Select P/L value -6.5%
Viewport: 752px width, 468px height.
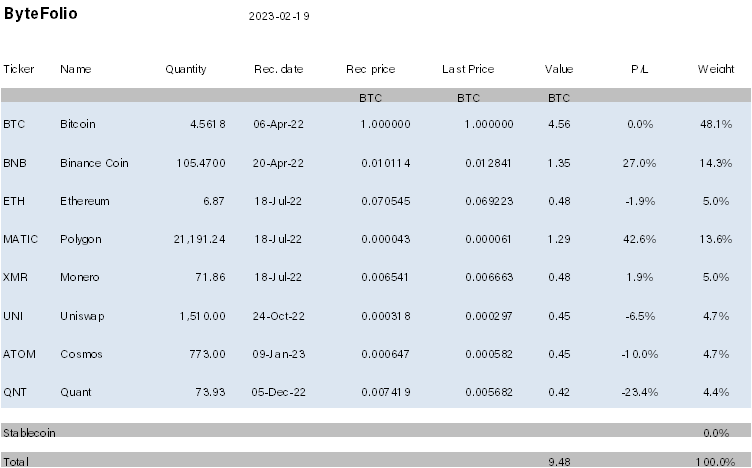click(x=640, y=316)
